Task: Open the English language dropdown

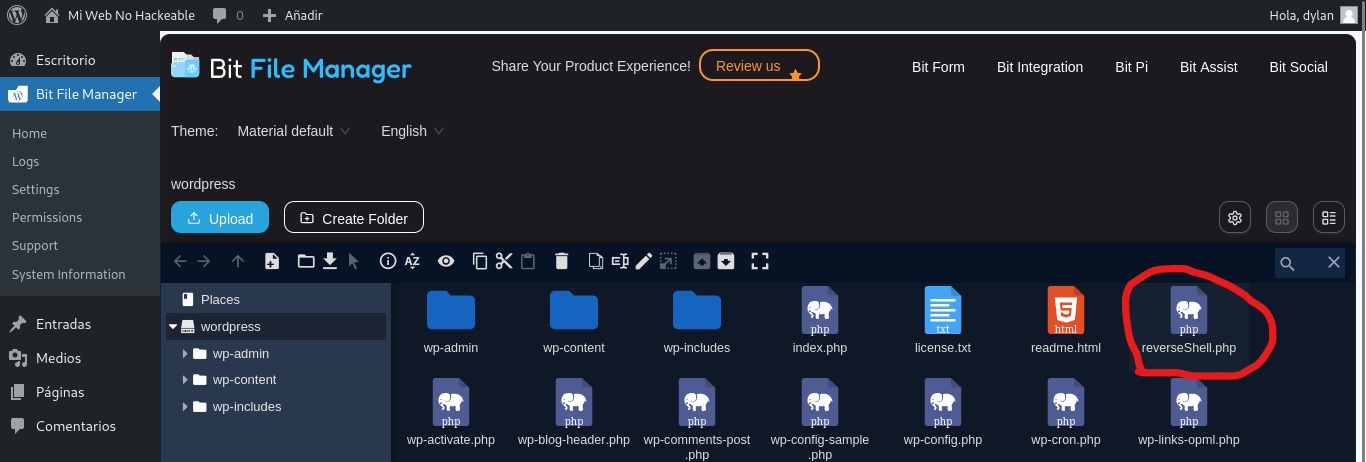Action: [412, 131]
